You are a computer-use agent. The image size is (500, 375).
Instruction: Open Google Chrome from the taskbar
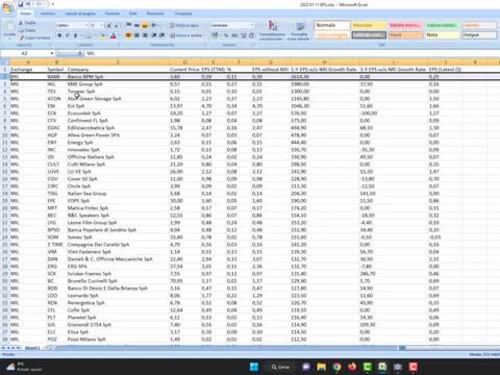pyautogui.click(x=337, y=367)
